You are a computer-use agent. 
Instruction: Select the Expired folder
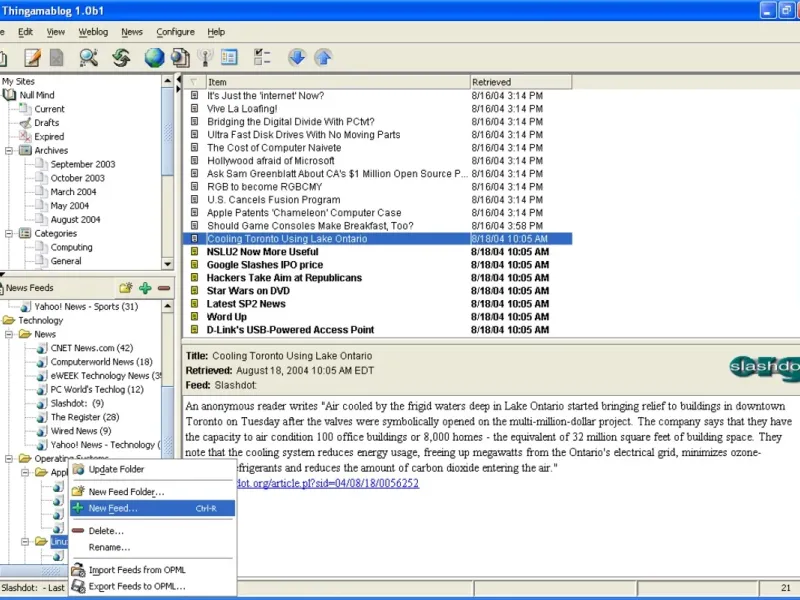coord(49,137)
